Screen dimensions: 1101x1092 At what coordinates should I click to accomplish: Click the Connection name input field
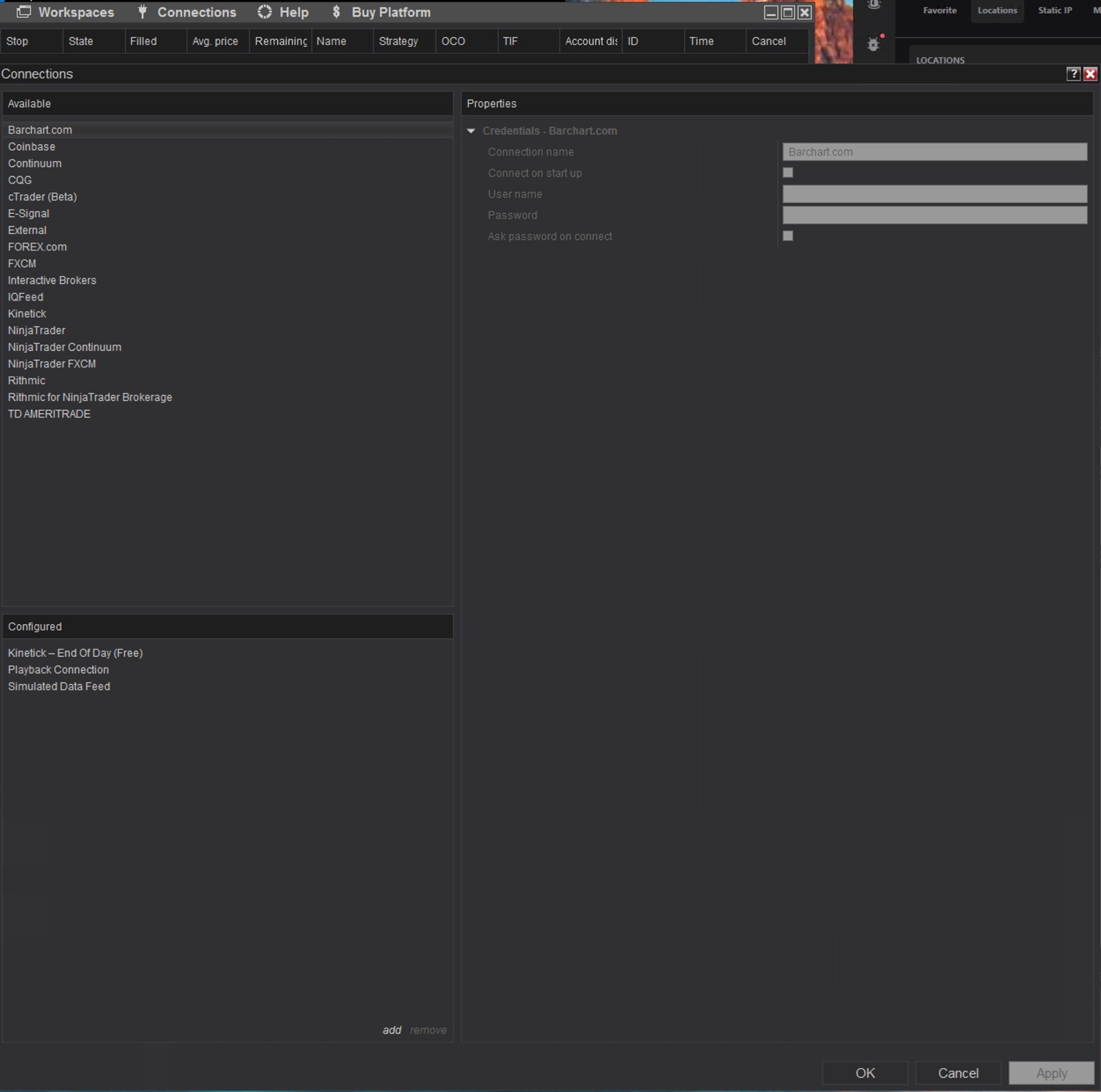coord(934,152)
